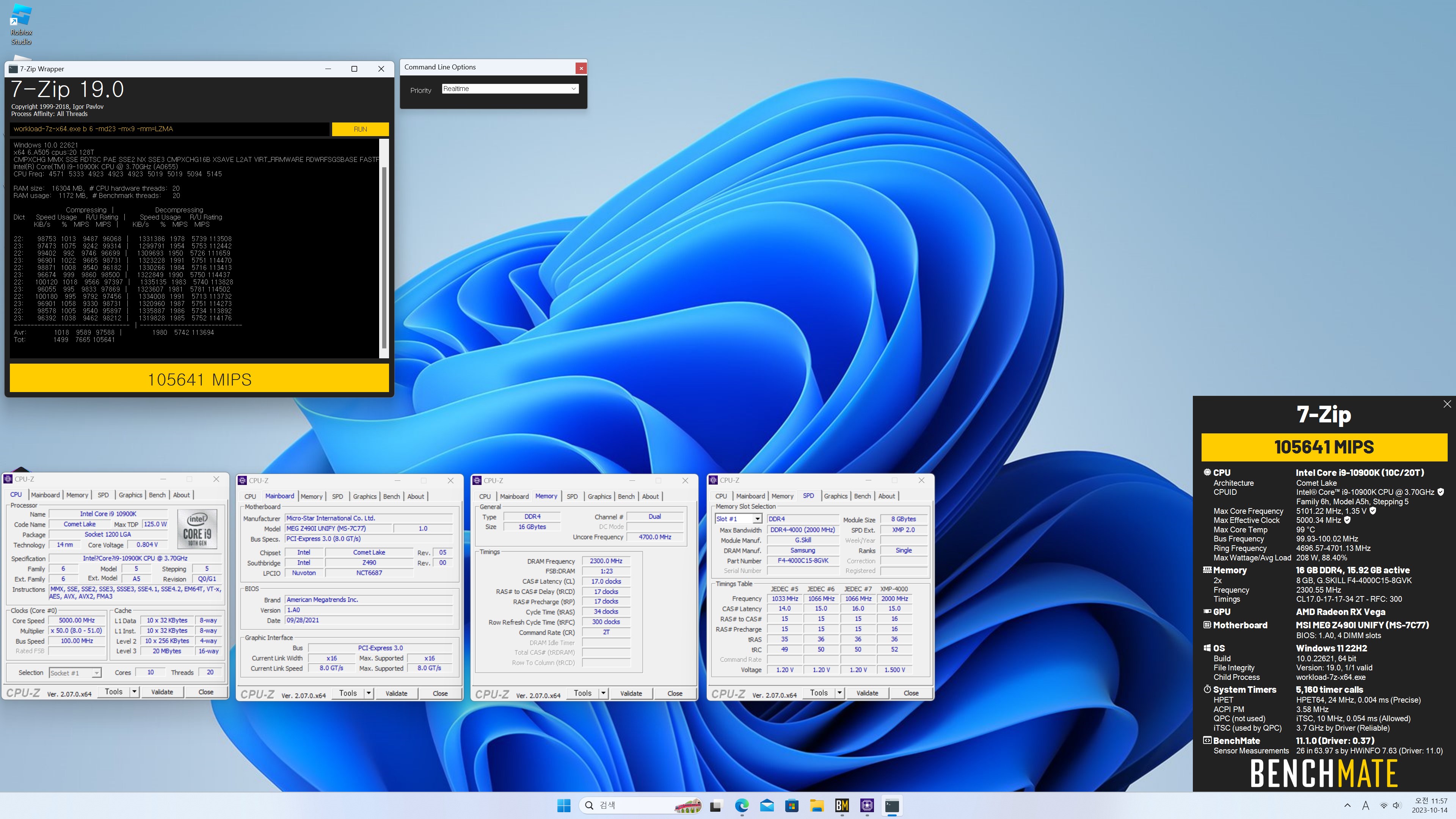Viewport: 1456px width, 819px height.
Task: Minimize the 7-Zip Wrapper window
Action: coord(328,69)
